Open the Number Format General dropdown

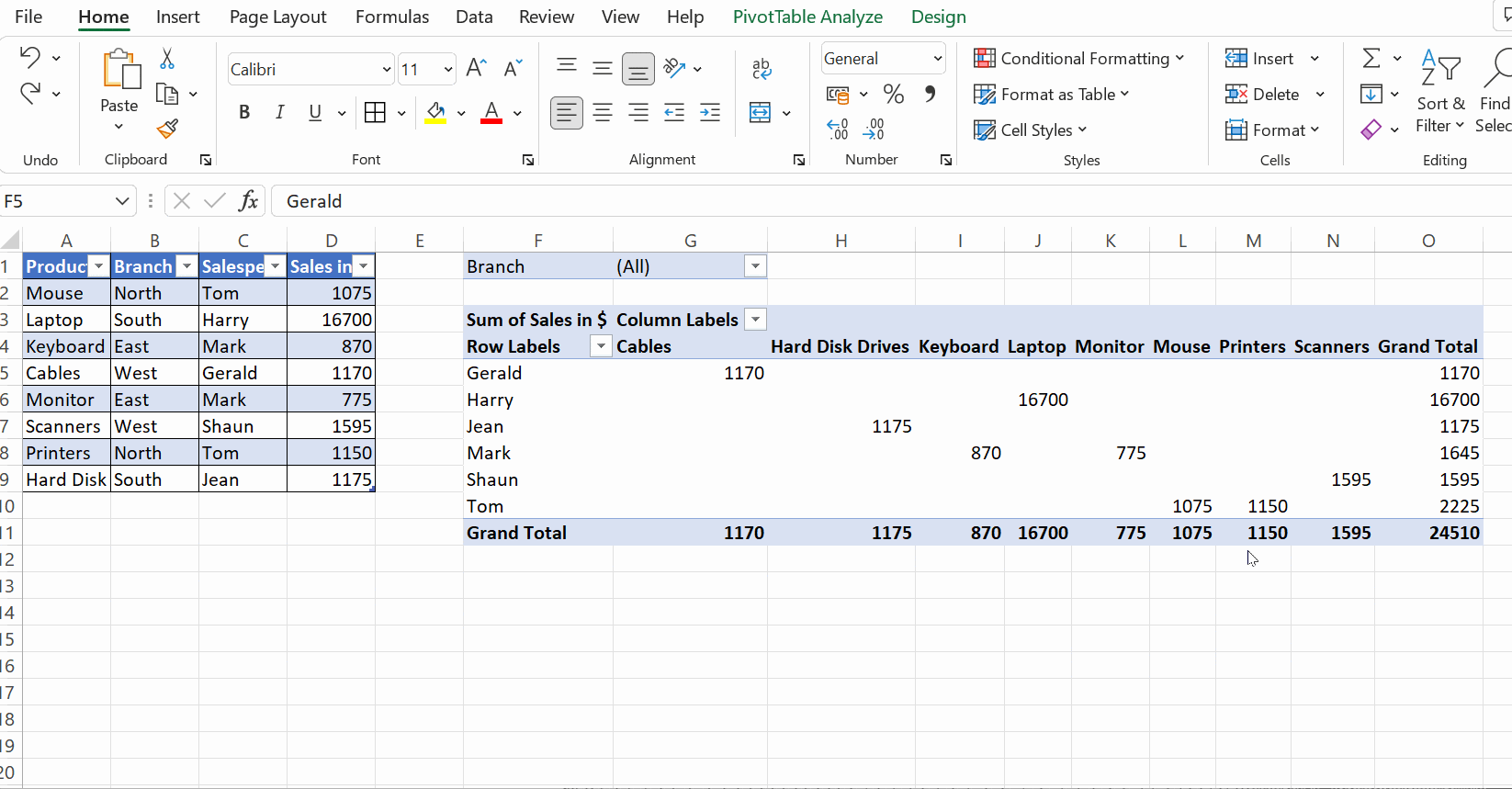coord(937,59)
